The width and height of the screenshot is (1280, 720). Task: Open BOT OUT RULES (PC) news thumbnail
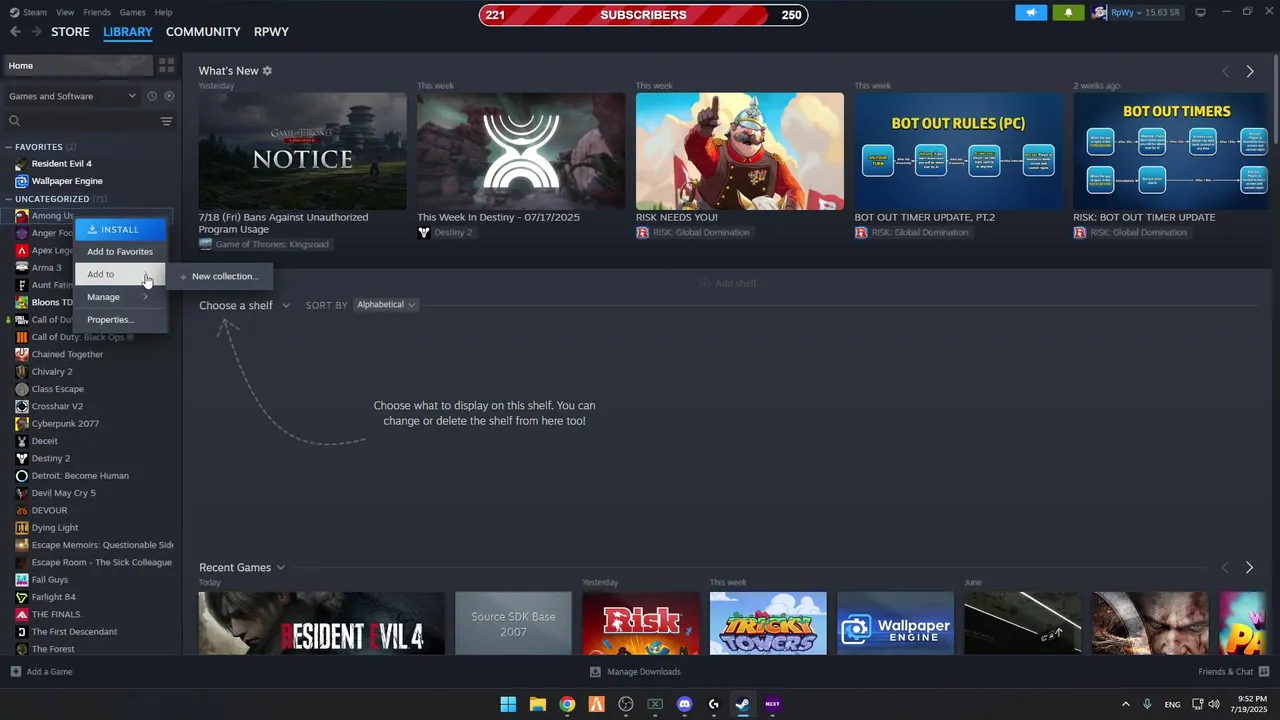pyautogui.click(x=959, y=151)
